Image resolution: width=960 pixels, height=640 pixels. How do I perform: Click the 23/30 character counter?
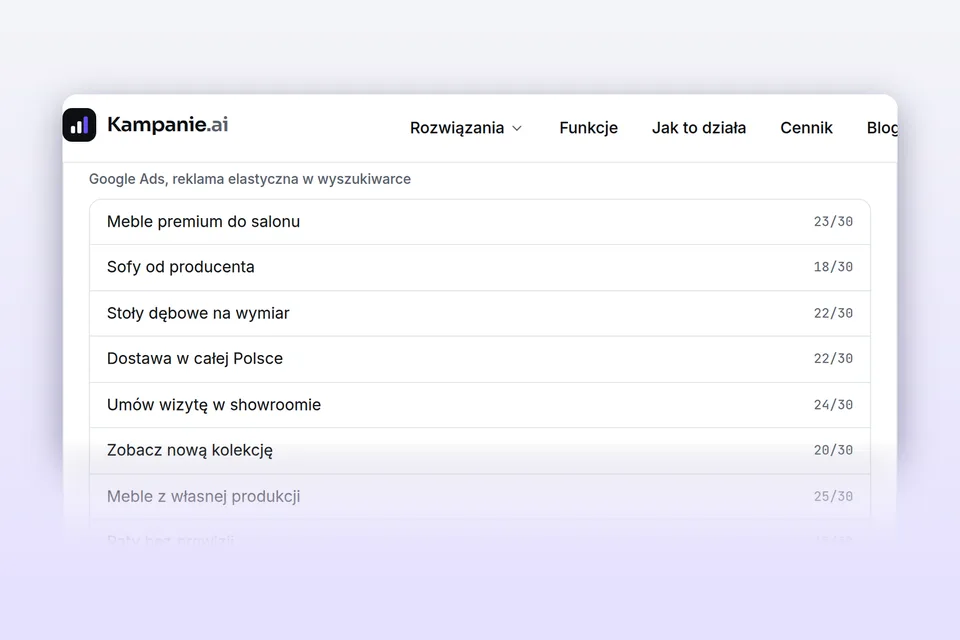click(833, 222)
